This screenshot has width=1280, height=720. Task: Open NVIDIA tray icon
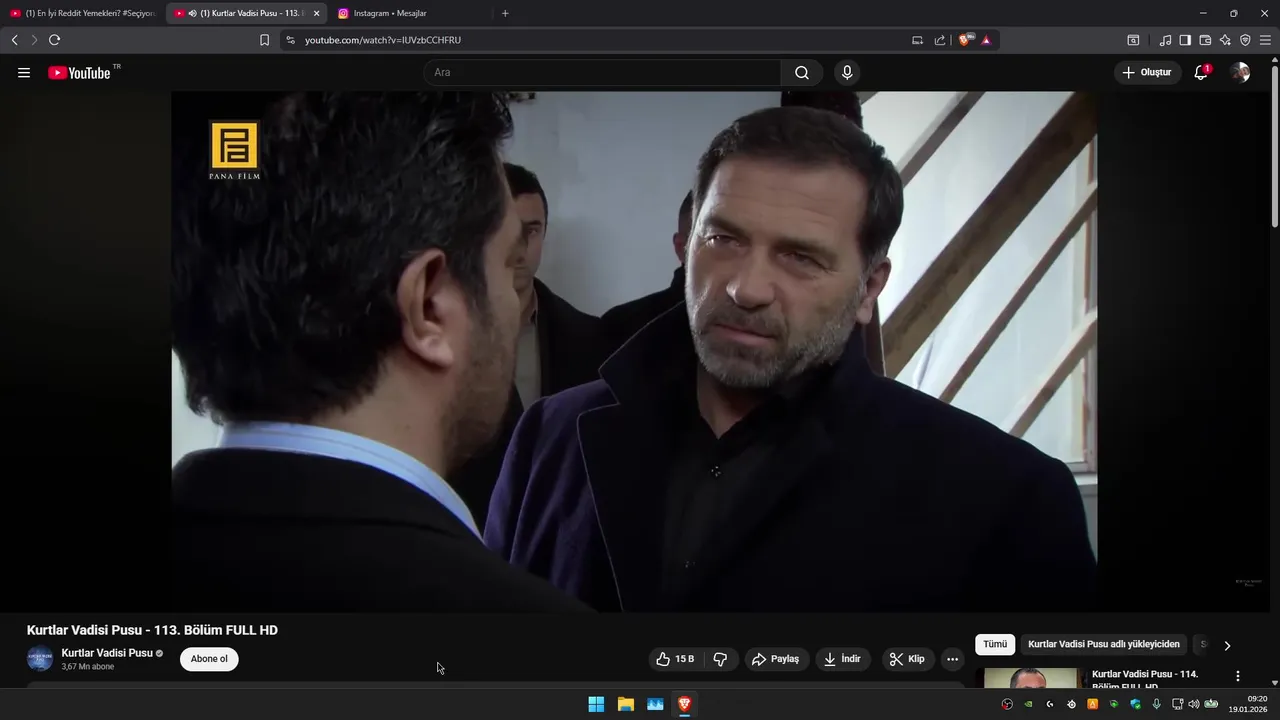1028,704
